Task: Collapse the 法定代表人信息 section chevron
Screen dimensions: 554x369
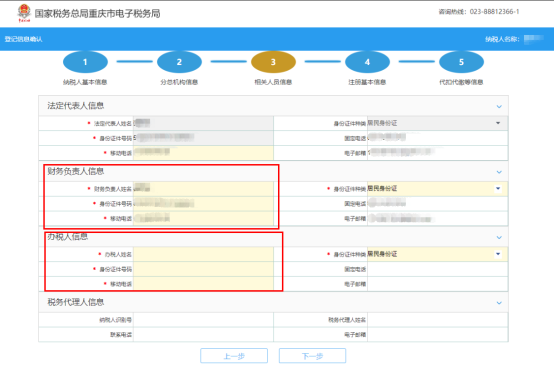Action: (499, 106)
